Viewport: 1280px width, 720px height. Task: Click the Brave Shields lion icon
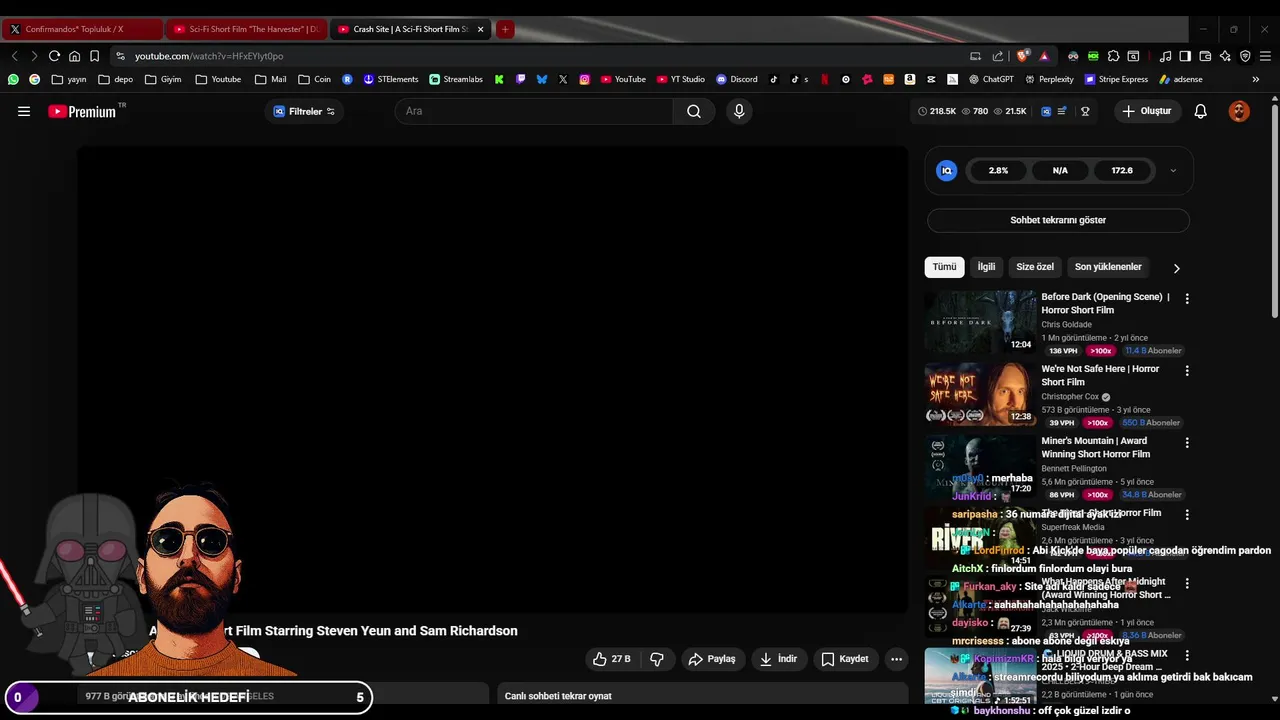pos(1022,56)
